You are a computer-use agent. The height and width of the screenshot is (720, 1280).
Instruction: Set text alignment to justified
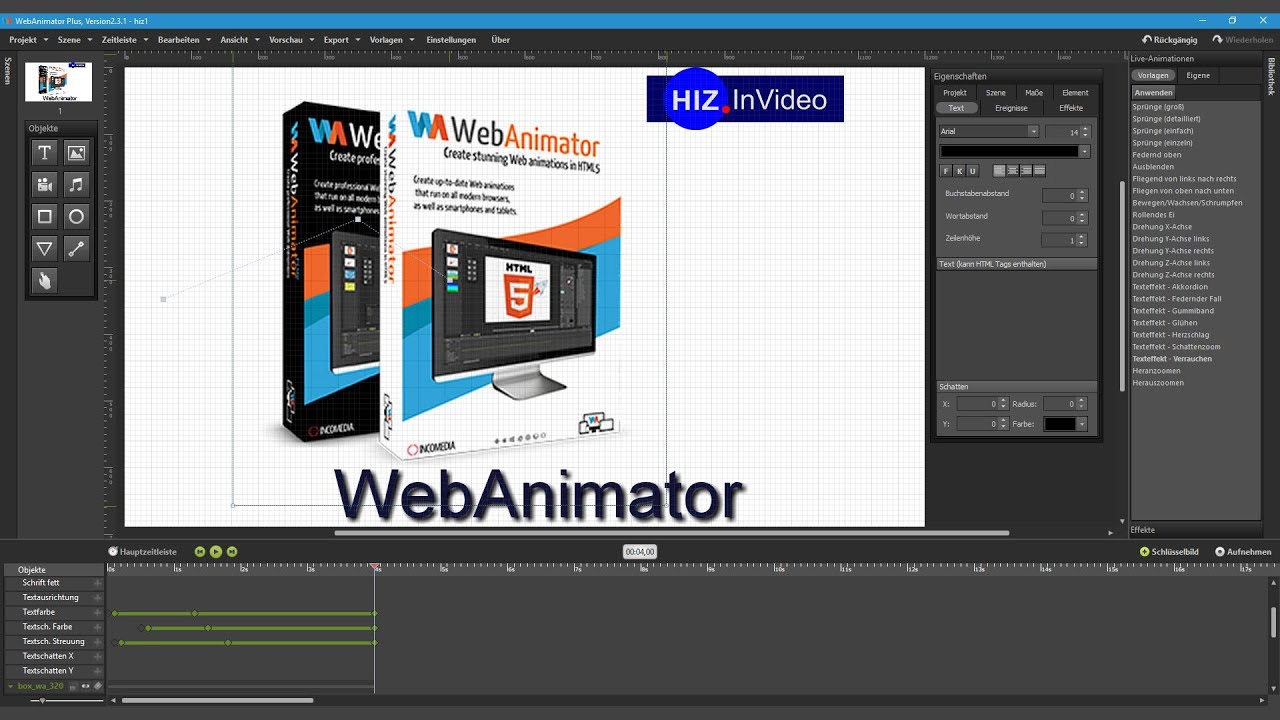click(1038, 171)
